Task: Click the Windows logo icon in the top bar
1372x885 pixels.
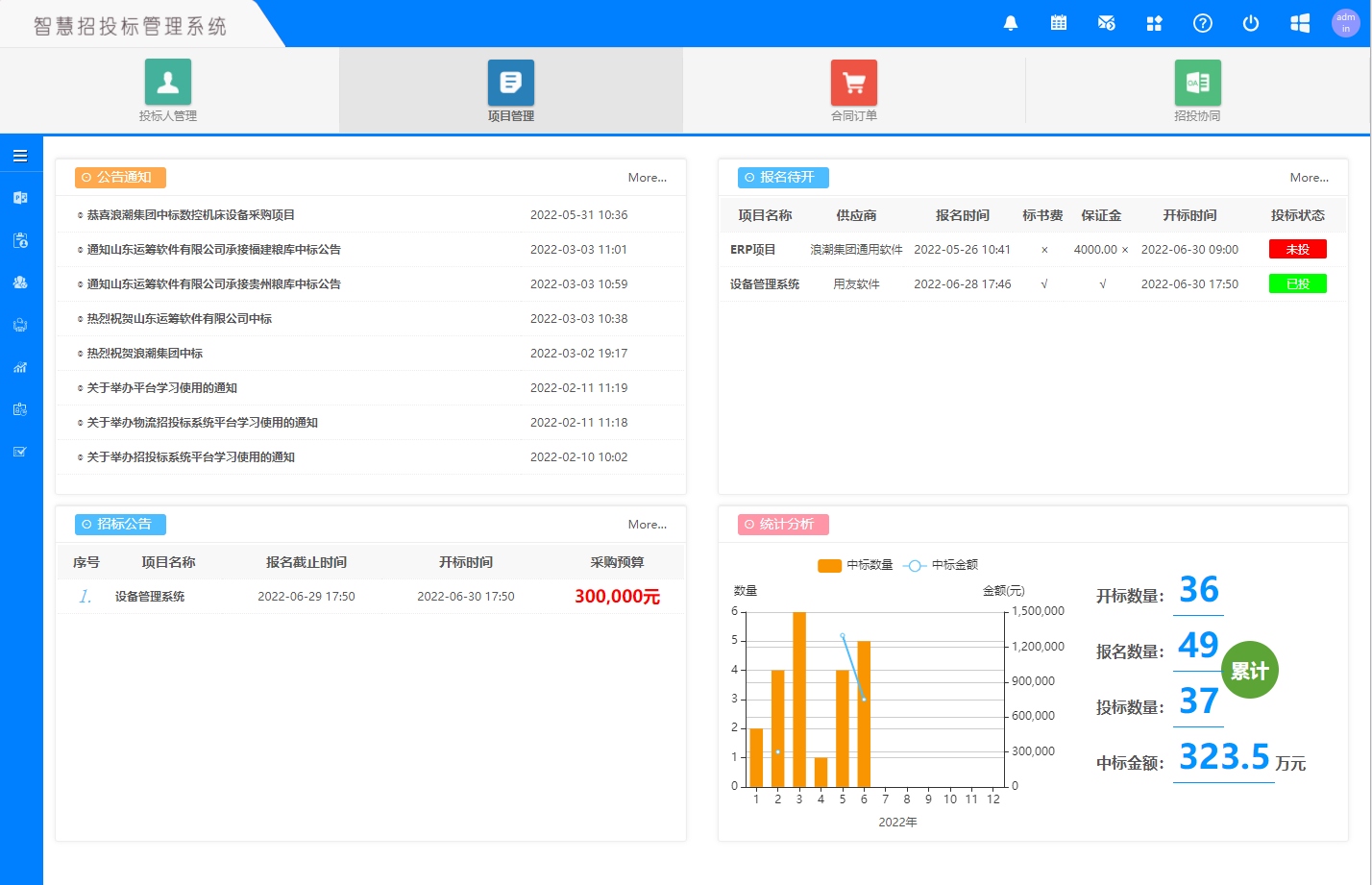Action: [x=1300, y=23]
